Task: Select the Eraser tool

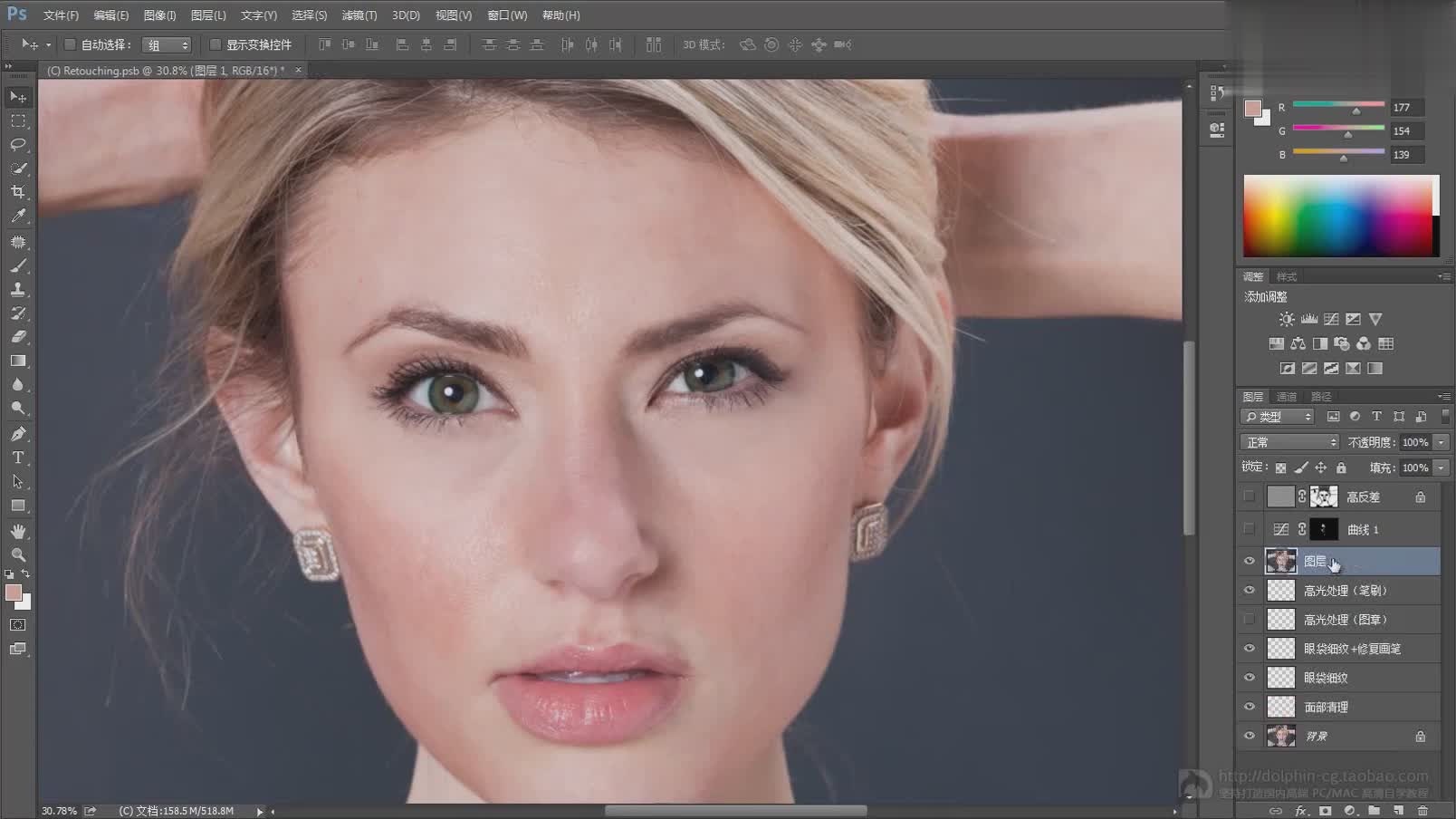Action: (18, 336)
